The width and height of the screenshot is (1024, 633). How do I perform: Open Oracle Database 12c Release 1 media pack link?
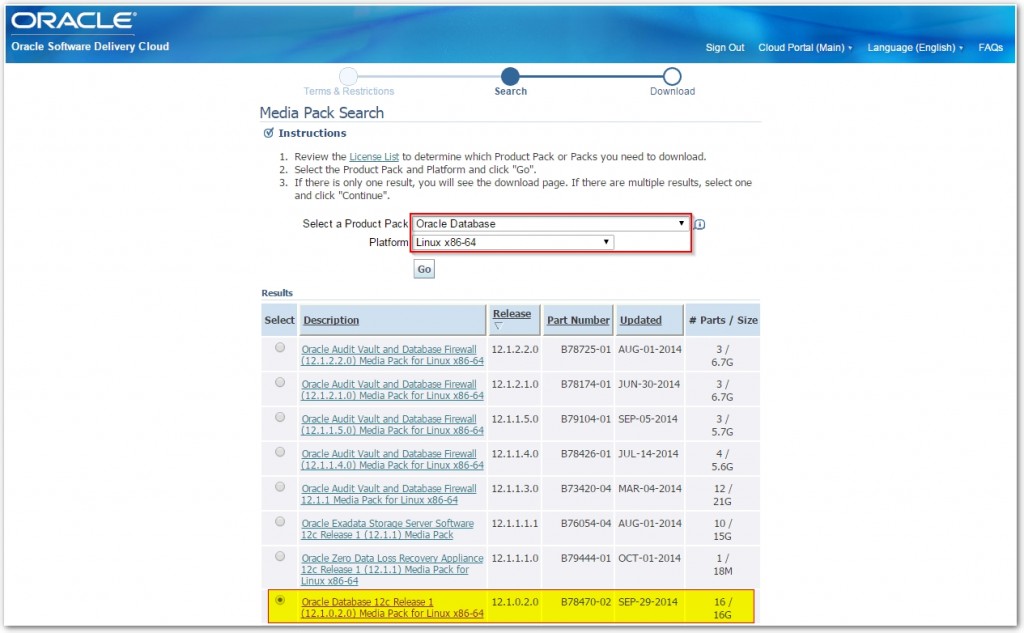point(390,607)
